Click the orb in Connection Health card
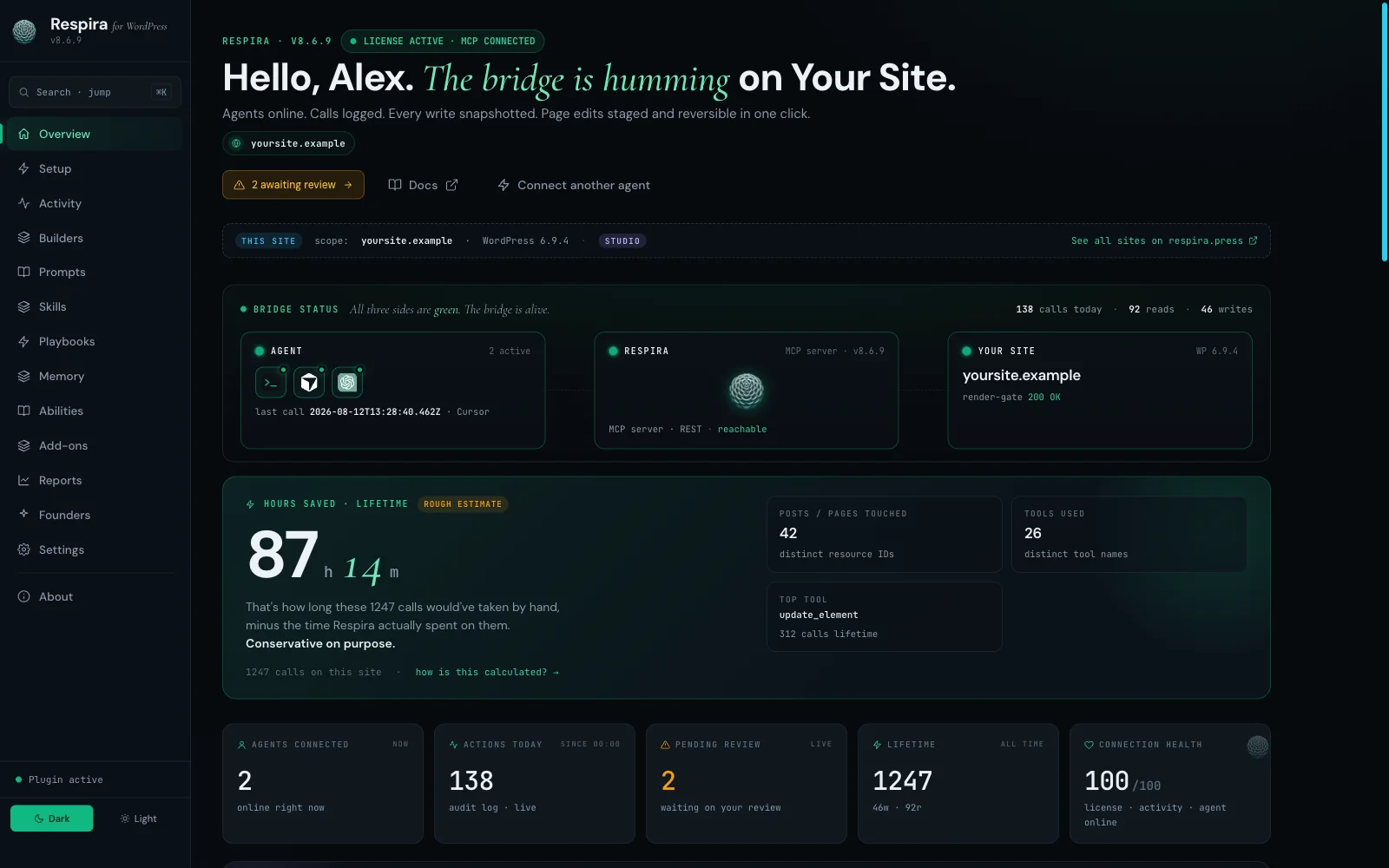Image resolution: width=1389 pixels, height=868 pixels. [1258, 746]
